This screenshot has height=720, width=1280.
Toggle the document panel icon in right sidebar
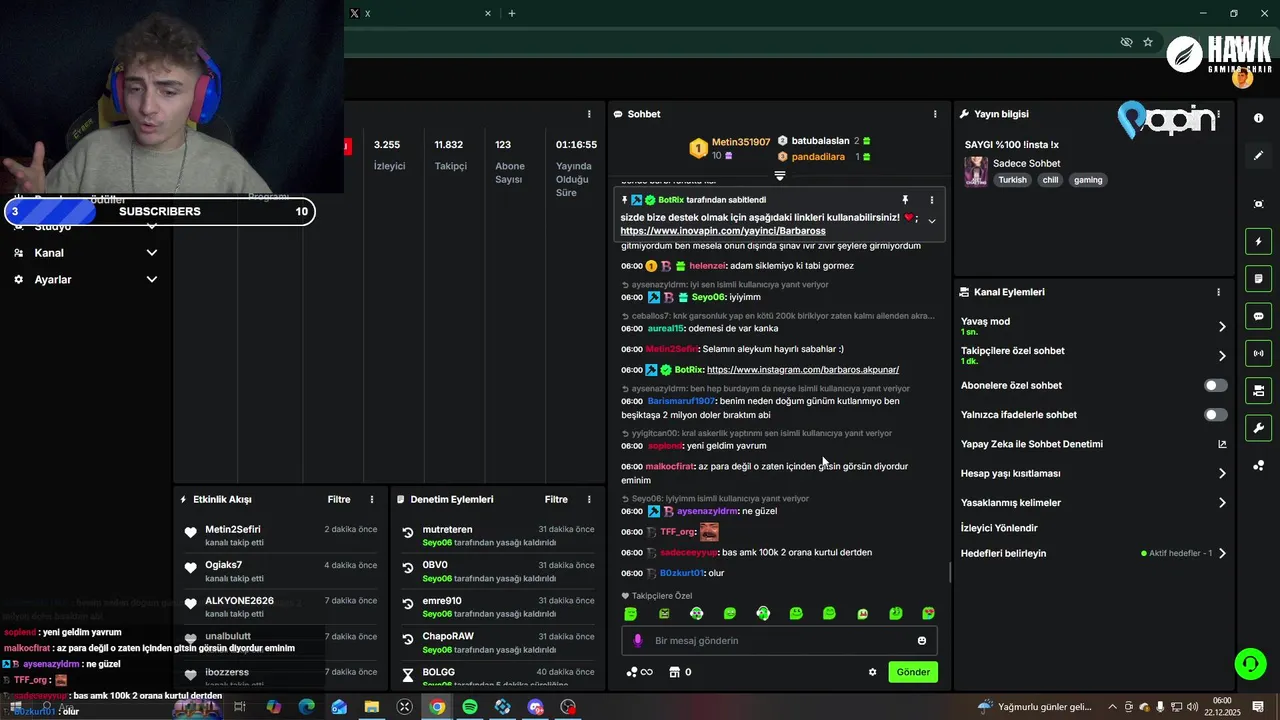pos(1258,278)
